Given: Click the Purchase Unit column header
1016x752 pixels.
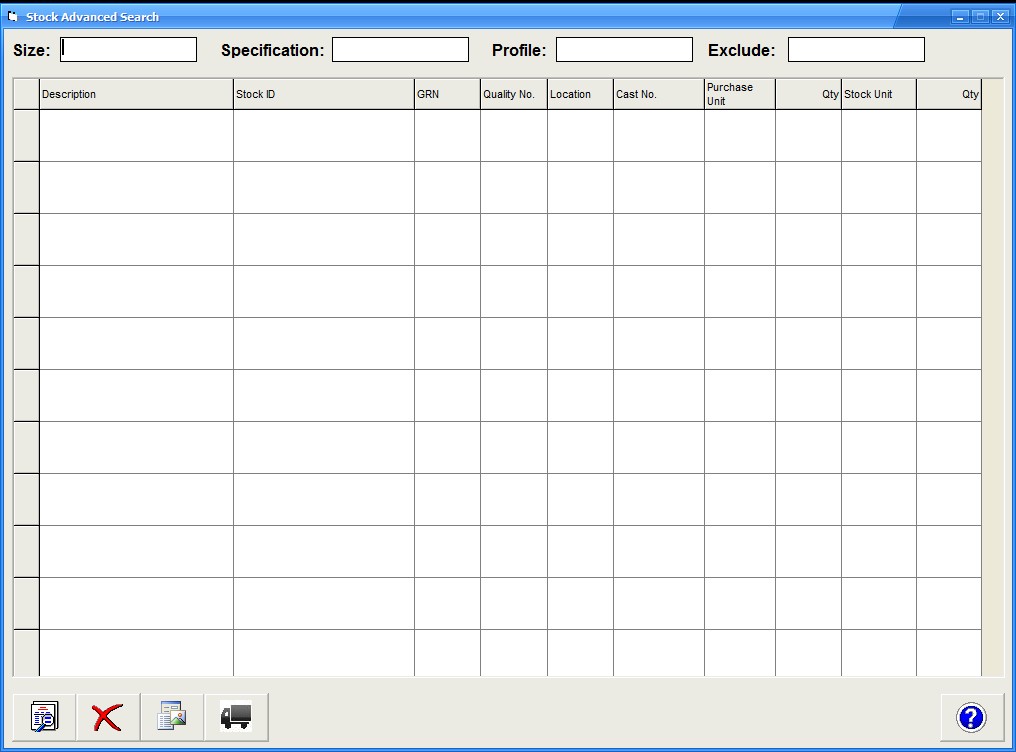Looking at the screenshot, I should [x=739, y=95].
